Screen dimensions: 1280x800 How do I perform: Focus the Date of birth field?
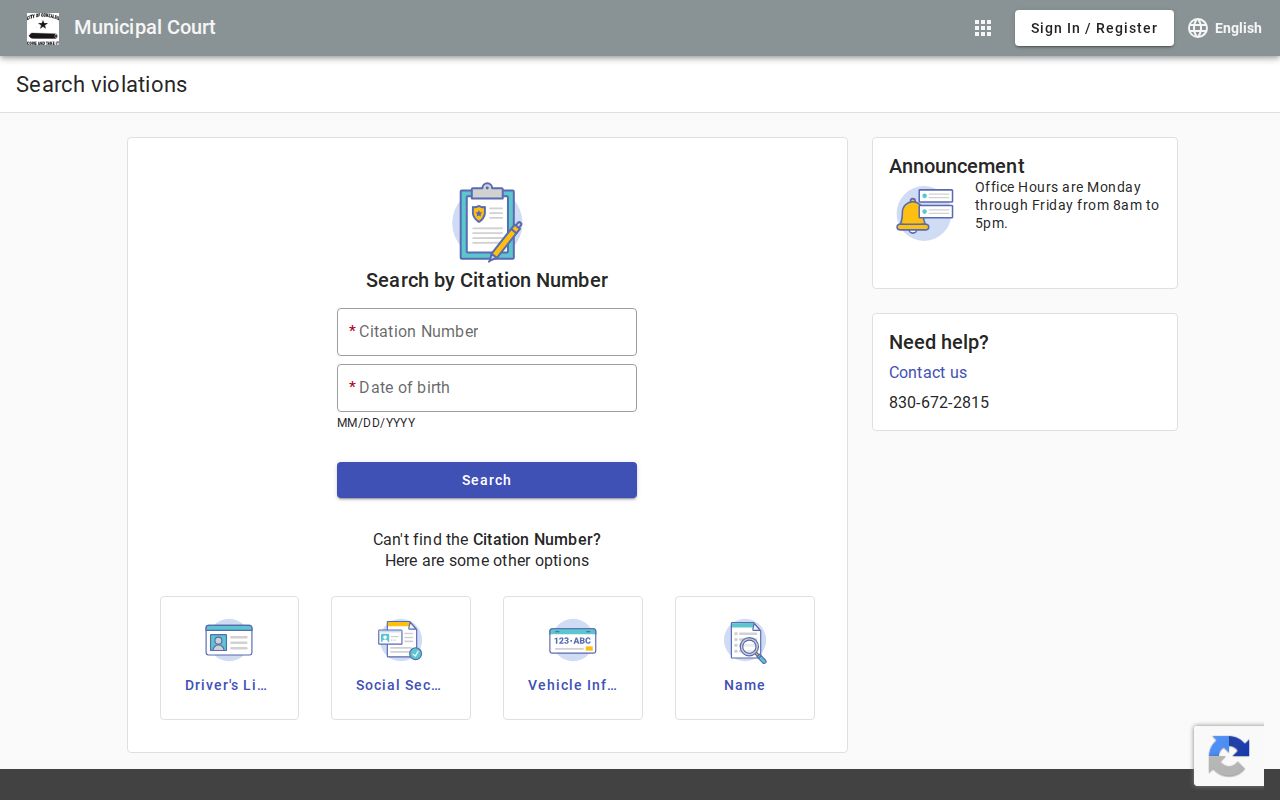487,388
